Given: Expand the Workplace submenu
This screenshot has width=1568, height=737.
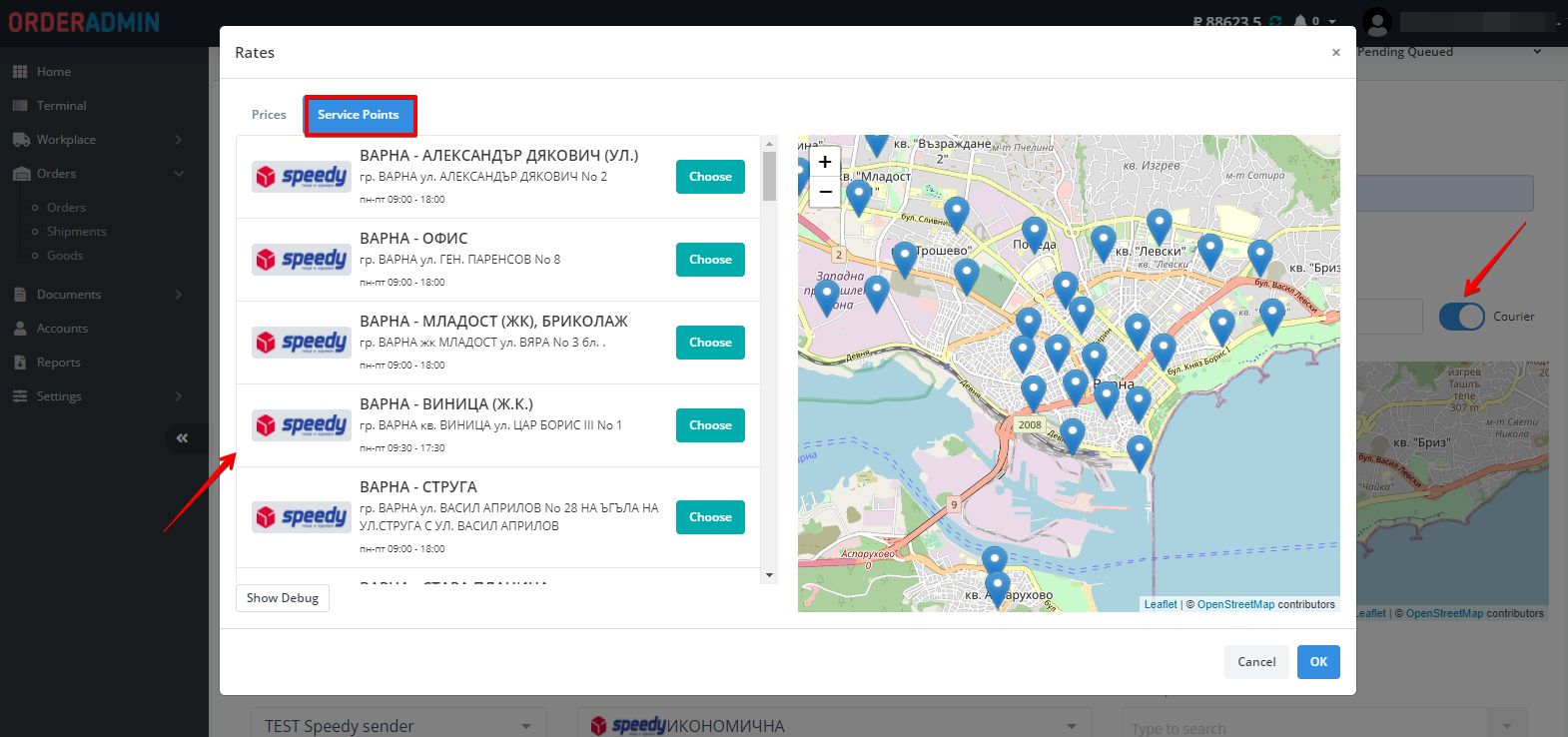Looking at the screenshot, I should [179, 140].
